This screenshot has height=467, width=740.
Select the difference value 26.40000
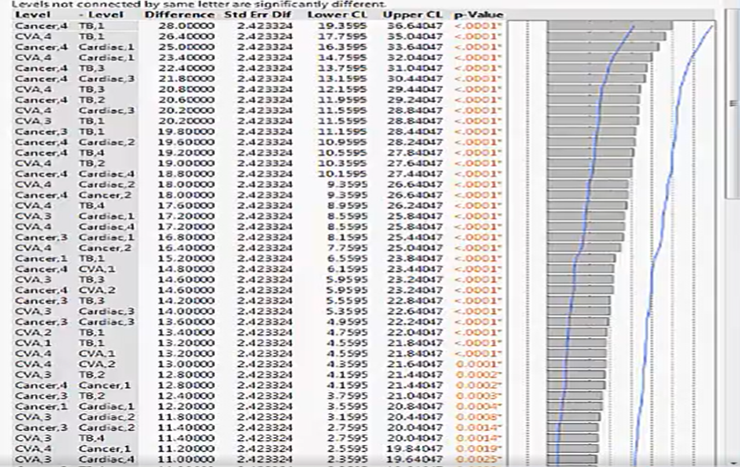pos(188,36)
